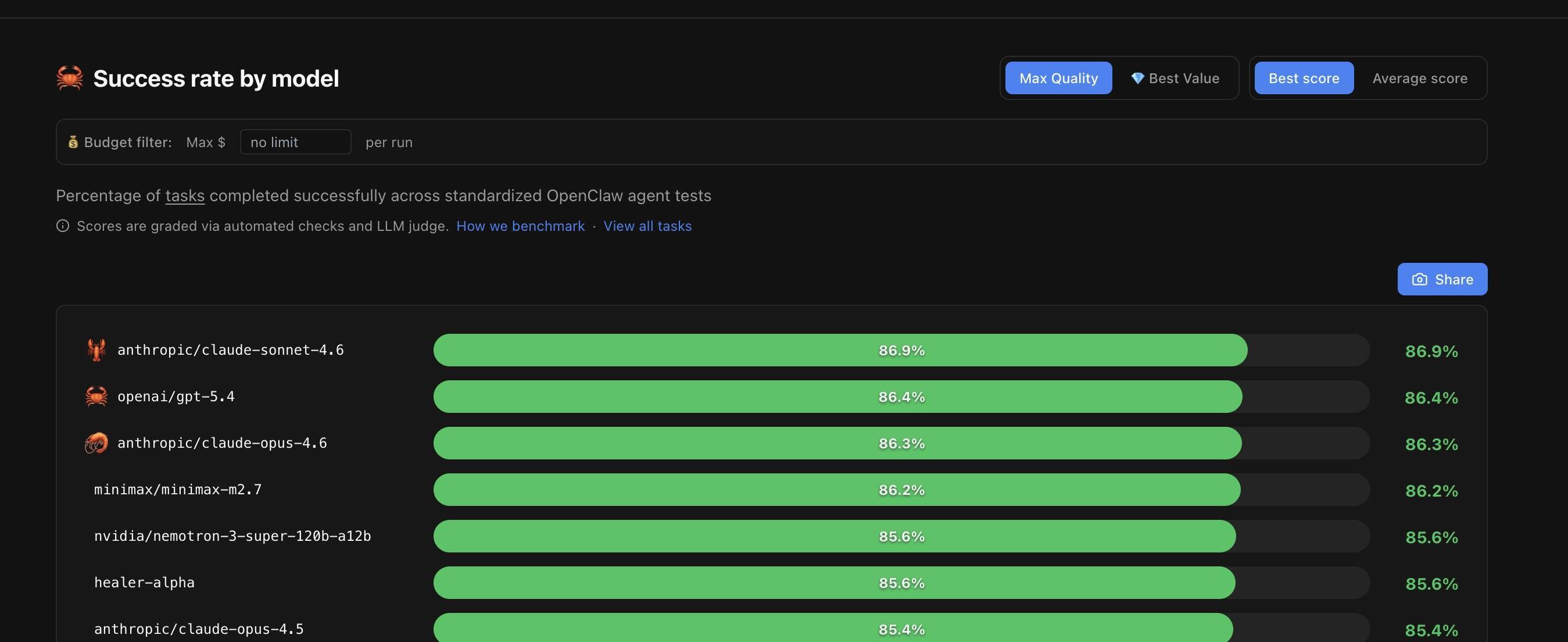Image resolution: width=1568 pixels, height=642 pixels.
Task: Click the crab icon beside the page title
Action: (x=69, y=78)
